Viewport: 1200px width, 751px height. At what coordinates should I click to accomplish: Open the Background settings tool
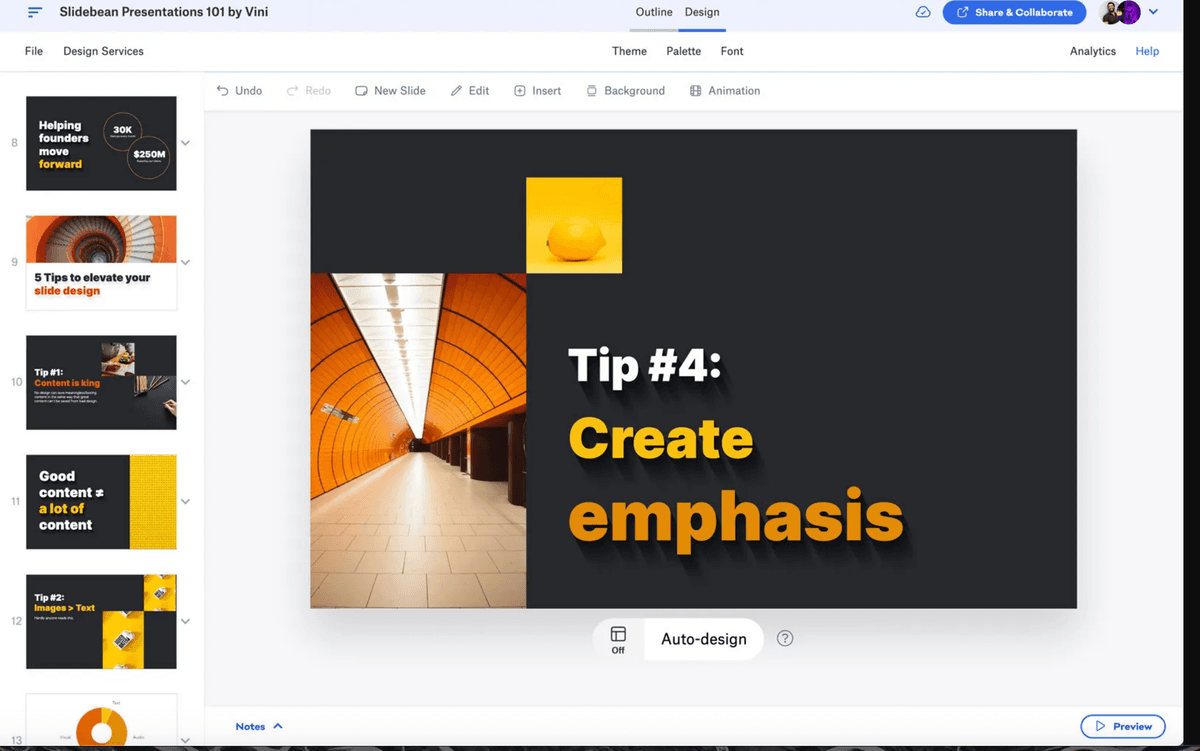pyautogui.click(x=625, y=91)
